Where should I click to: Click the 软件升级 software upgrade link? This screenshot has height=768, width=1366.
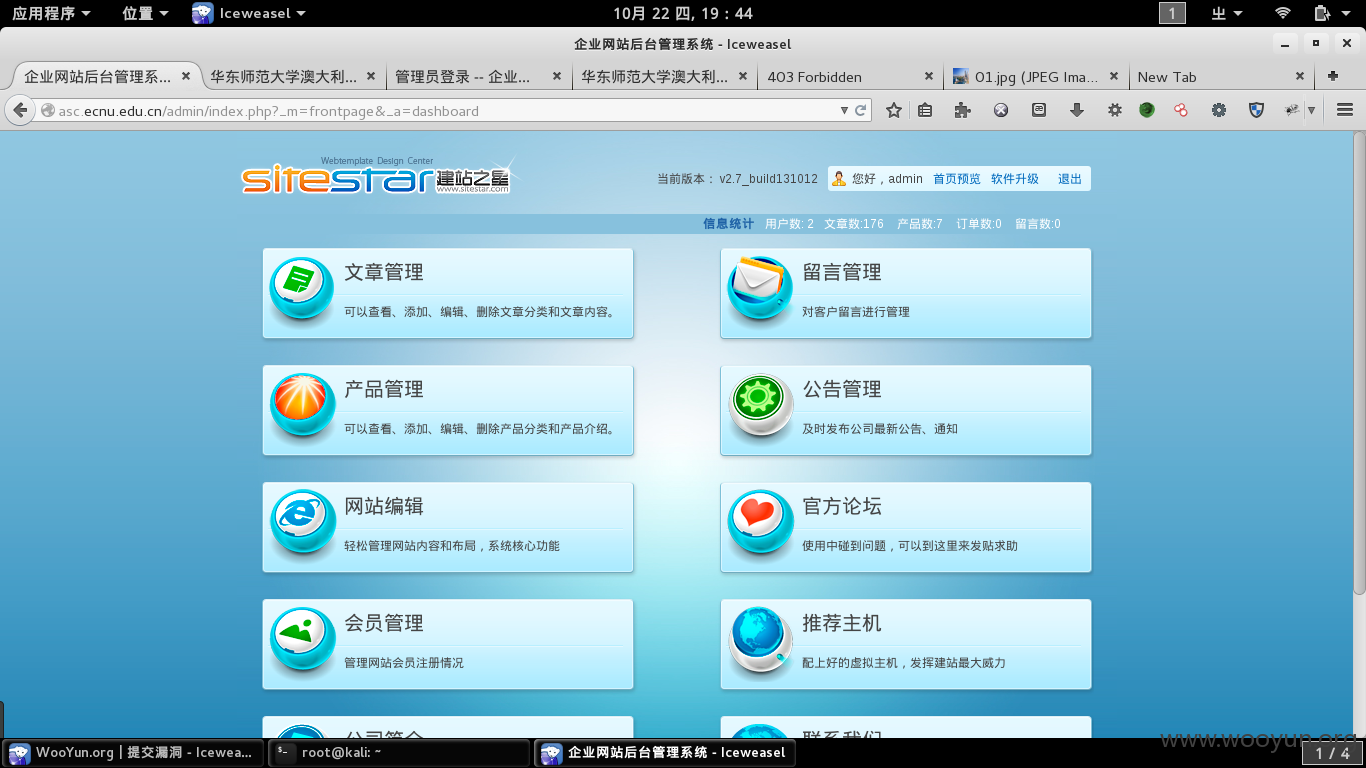1015,179
